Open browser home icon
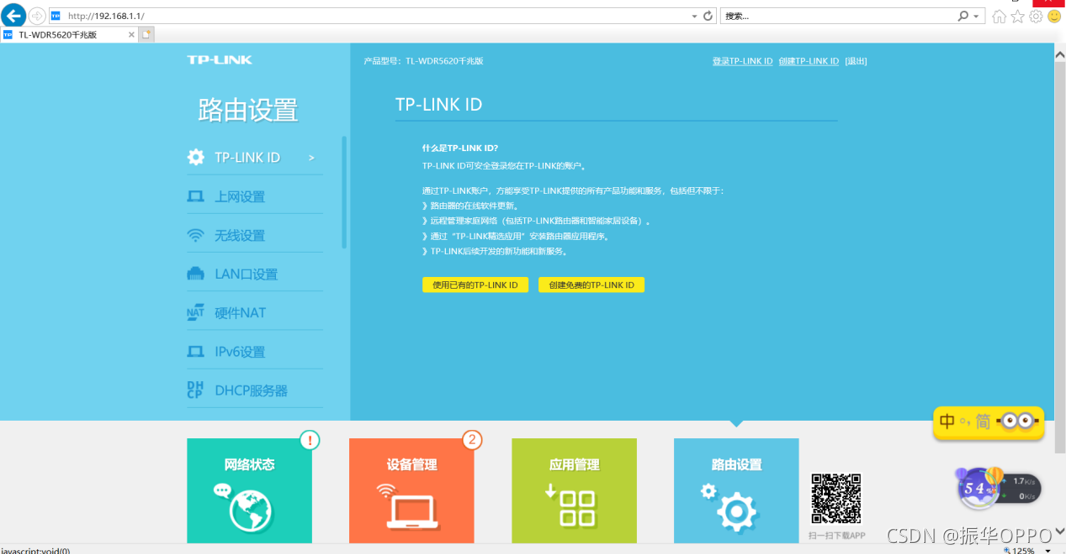This screenshot has width=1067, height=554. (999, 16)
